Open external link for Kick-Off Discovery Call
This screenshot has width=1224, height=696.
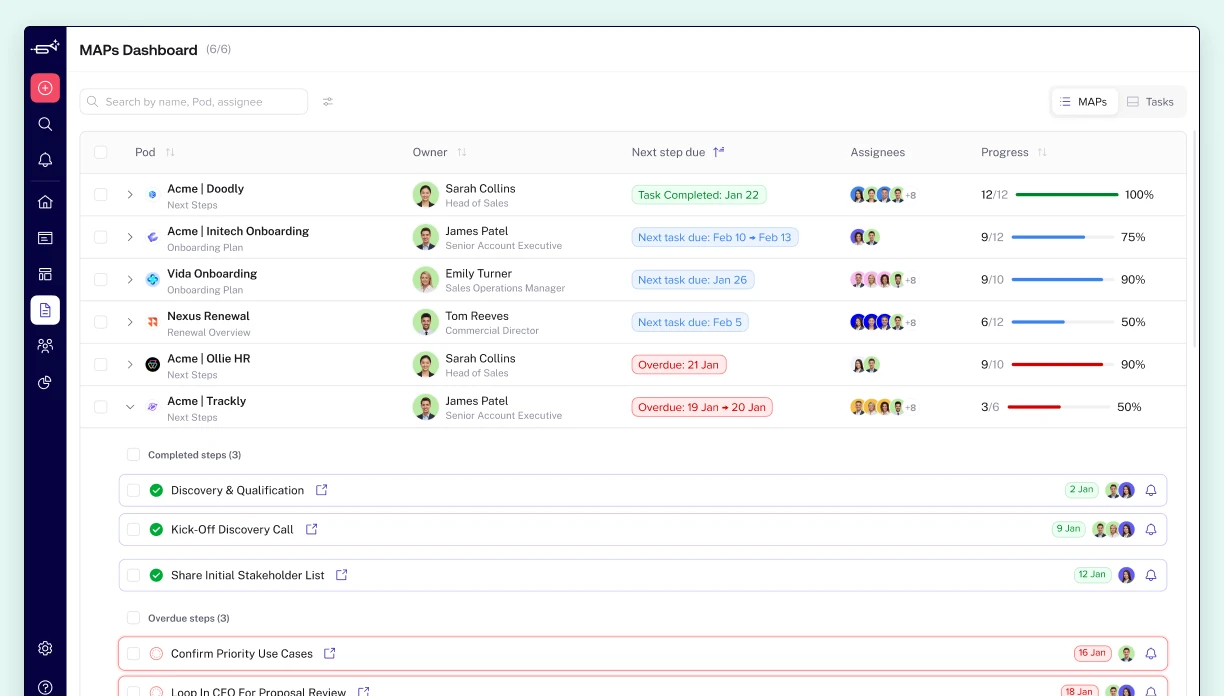click(x=311, y=529)
